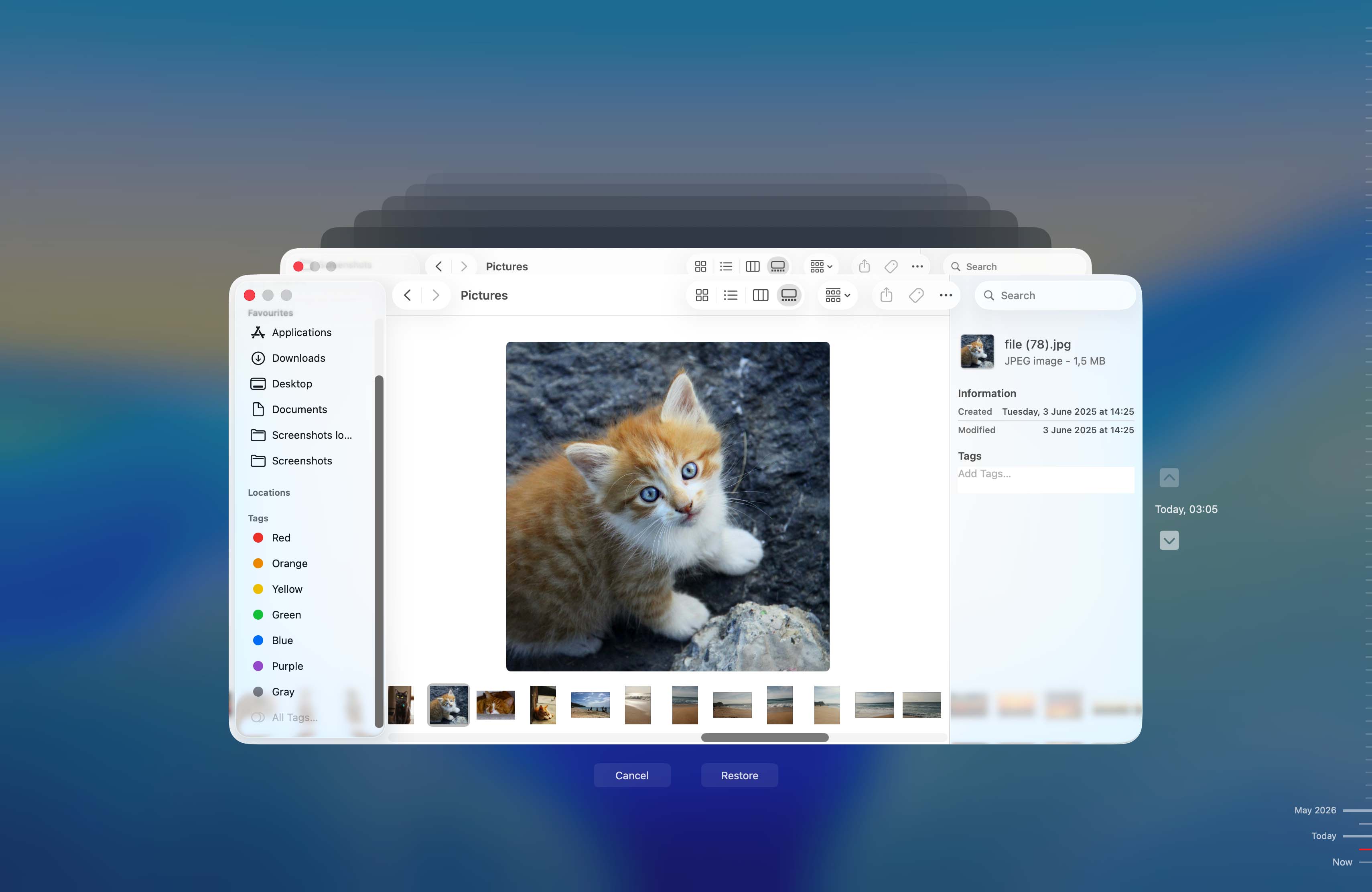Jump to Now on the timeline
Image resolution: width=1372 pixels, height=892 pixels.
pyautogui.click(x=1342, y=862)
